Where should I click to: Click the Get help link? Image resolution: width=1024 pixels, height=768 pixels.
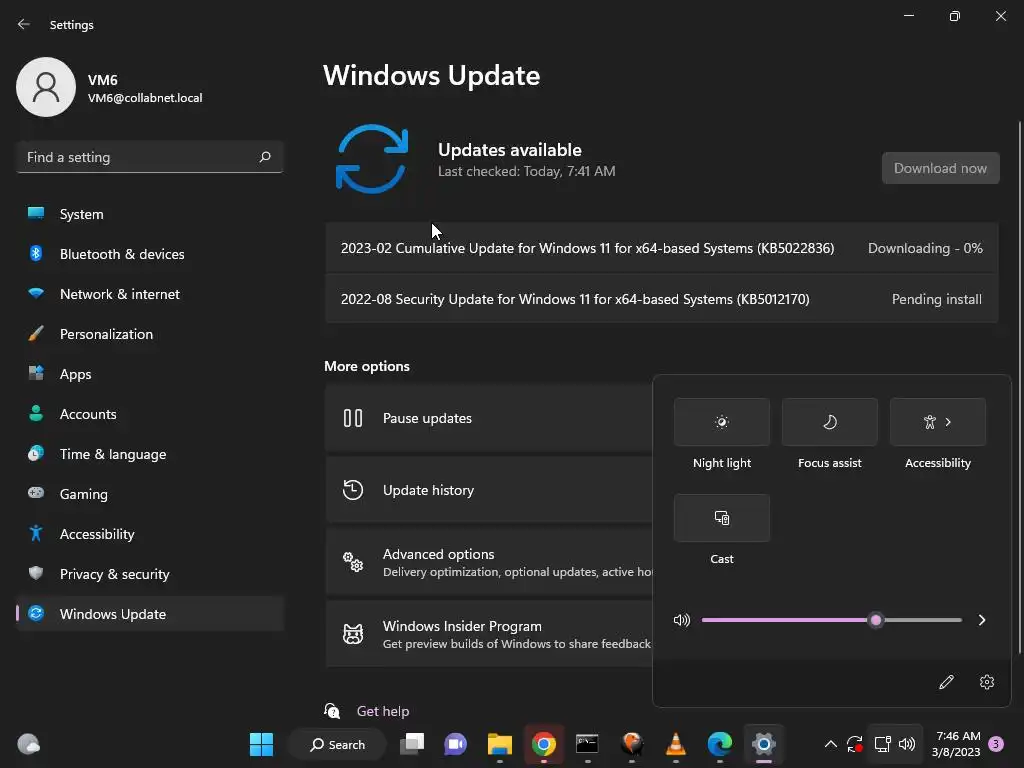(383, 711)
